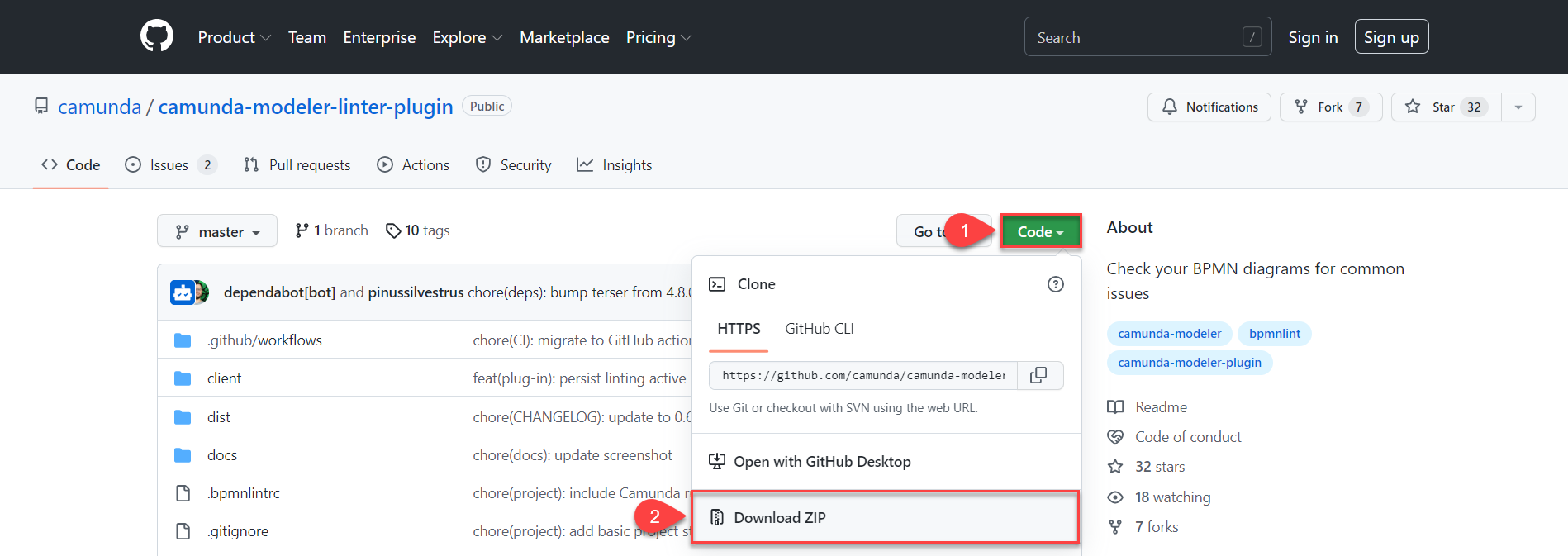Click the camunda-modeler-plugin topic tag

[1189, 362]
